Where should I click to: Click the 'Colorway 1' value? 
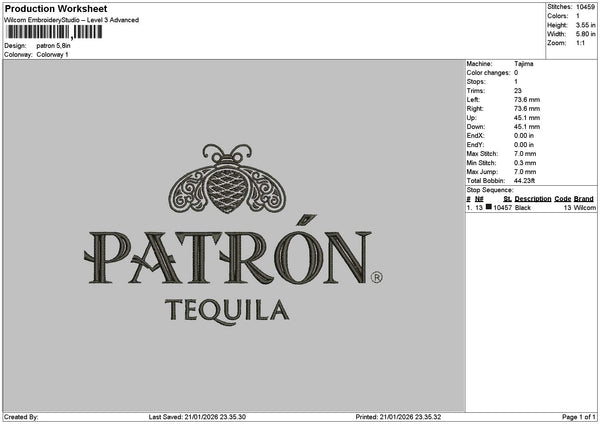(x=52, y=55)
